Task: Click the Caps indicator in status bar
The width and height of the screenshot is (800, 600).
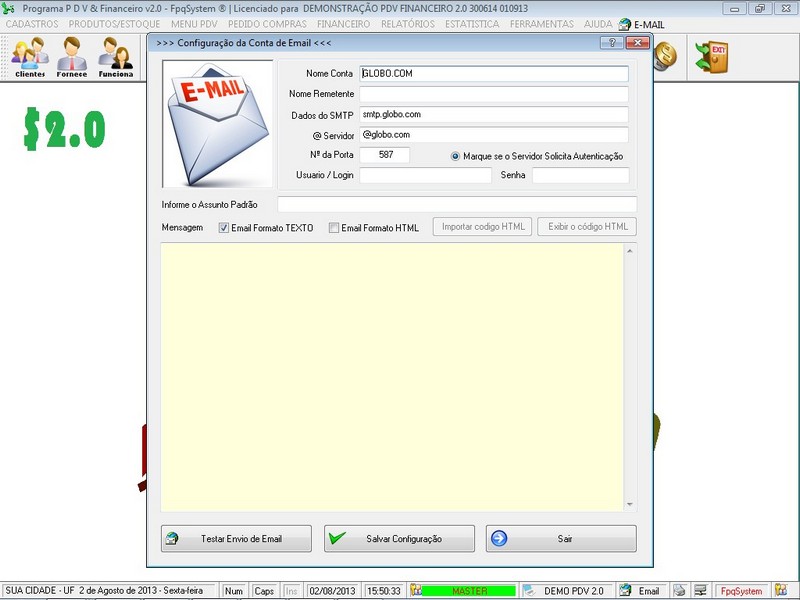Action: pyautogui.click(x=264, y=591)
